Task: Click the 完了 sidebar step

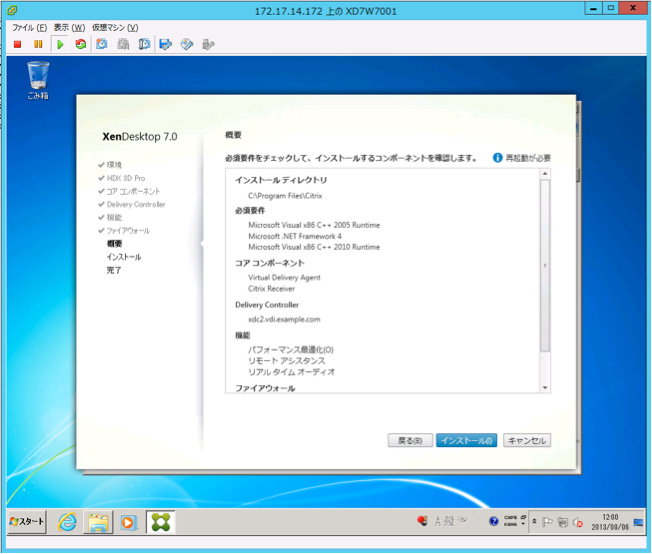Action: click(x=114, y=270)
